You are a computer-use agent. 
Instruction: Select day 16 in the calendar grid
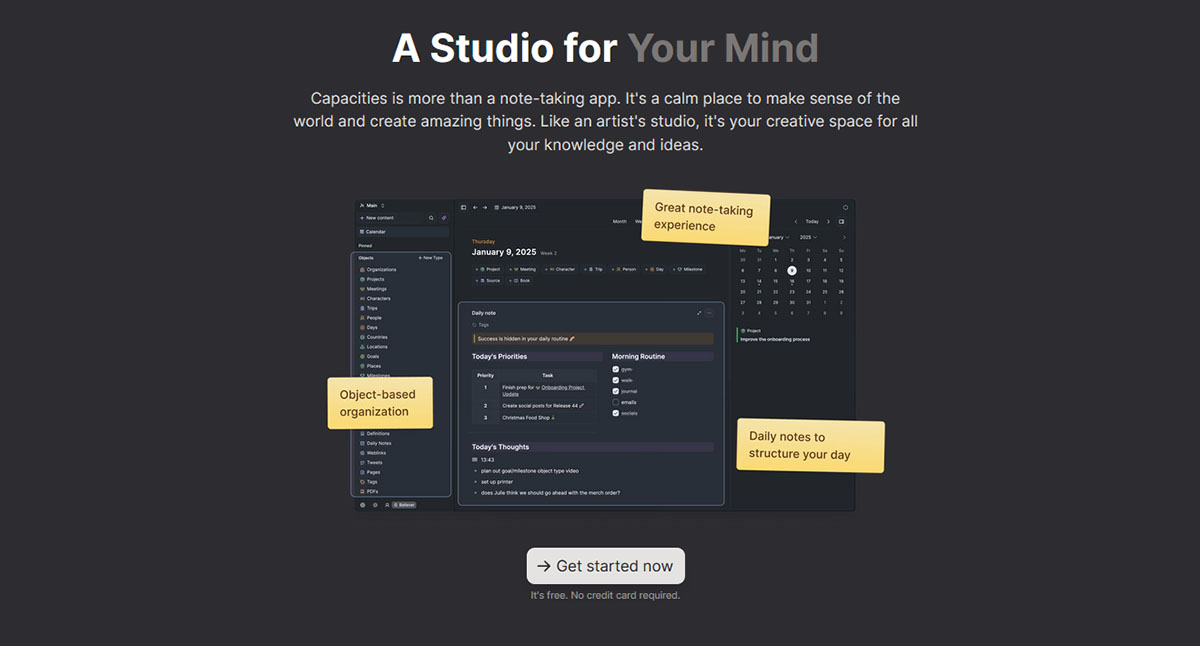click(x=792, y=281)
